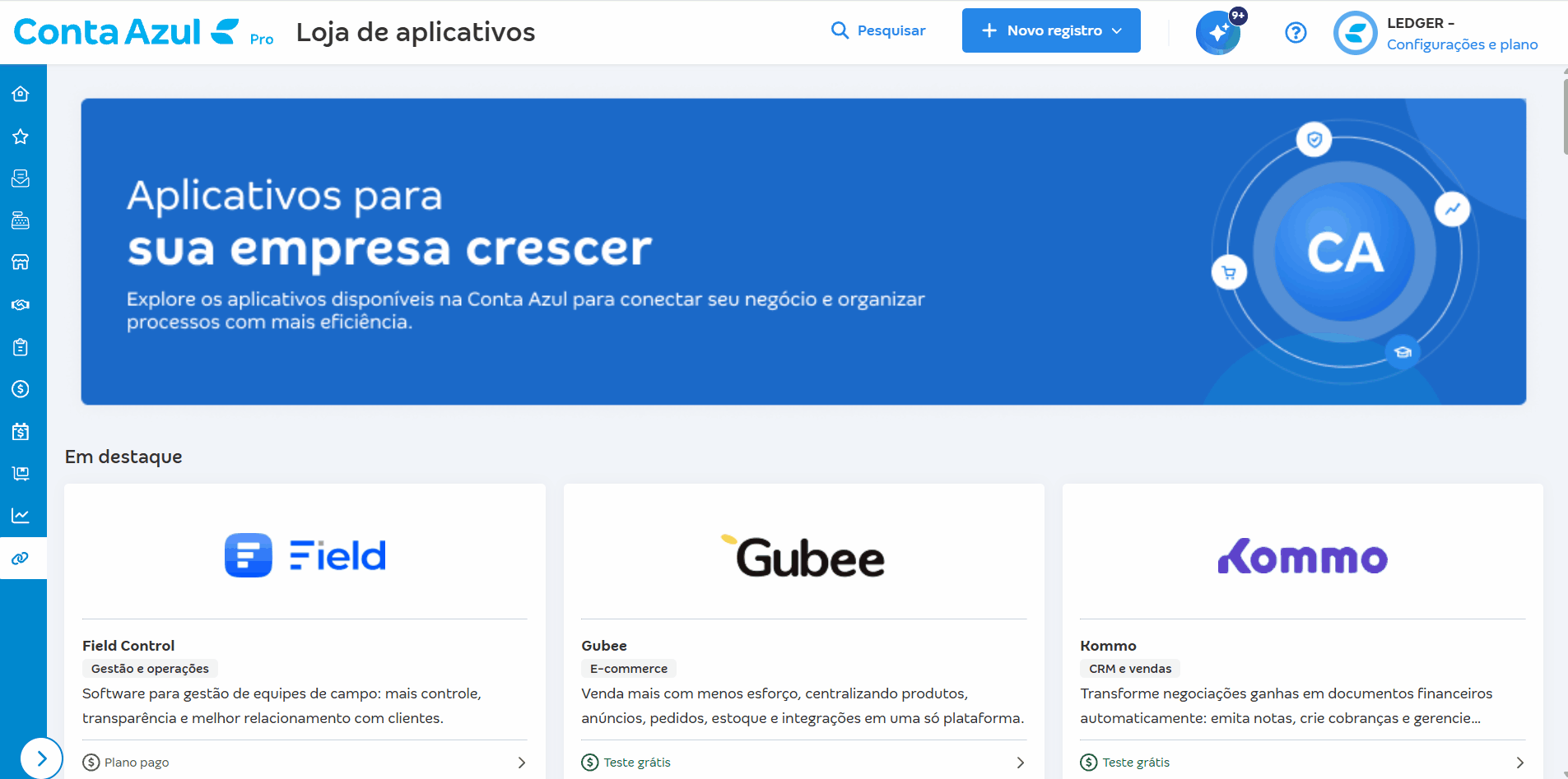1568x779 pixels.
Task: Open the Novo registro dropdown
Action: click(x=1051, y=30)
